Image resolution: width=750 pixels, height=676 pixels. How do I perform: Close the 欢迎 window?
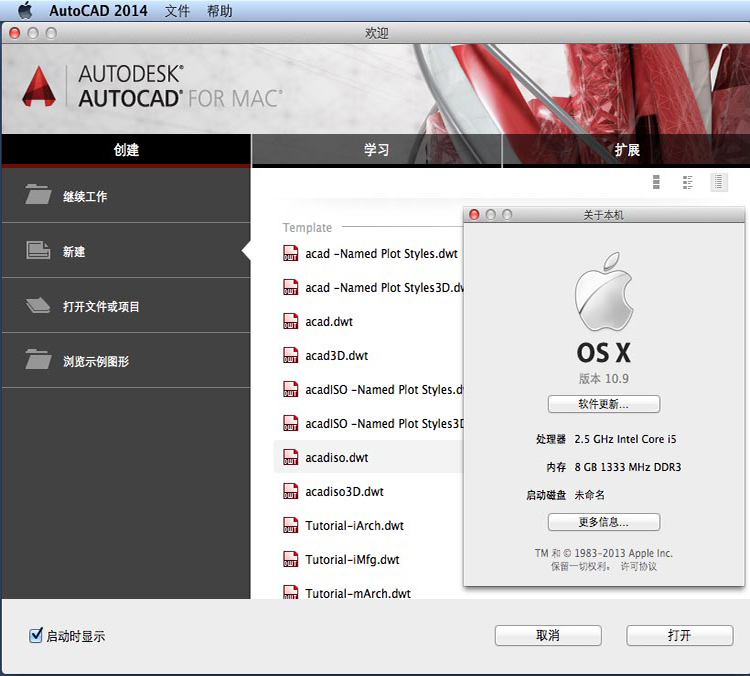click(x=15, y=33)
